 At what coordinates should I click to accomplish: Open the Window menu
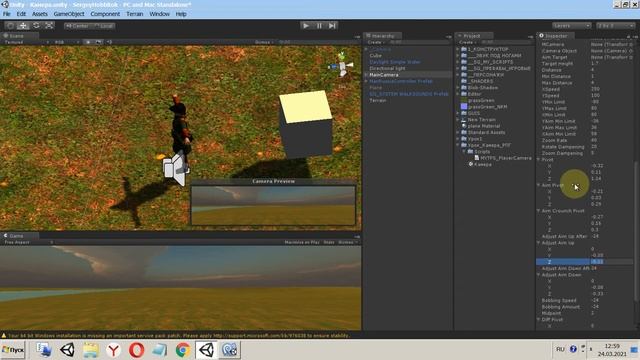tap(159, 14)
